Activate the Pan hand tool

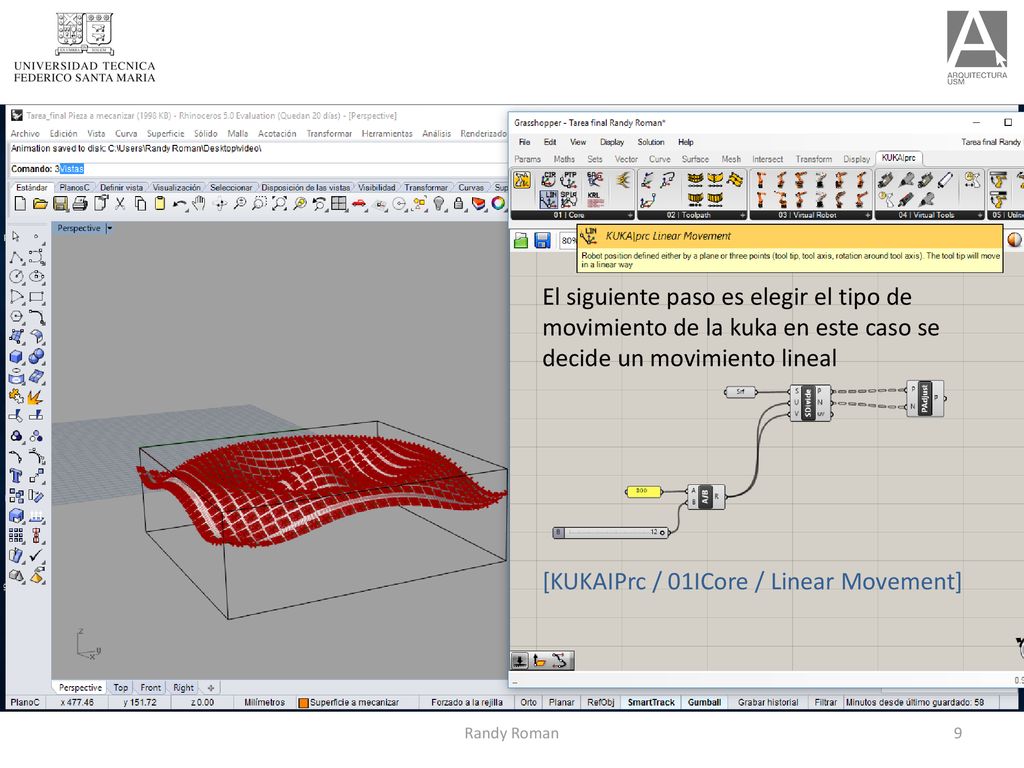[199, 204]
